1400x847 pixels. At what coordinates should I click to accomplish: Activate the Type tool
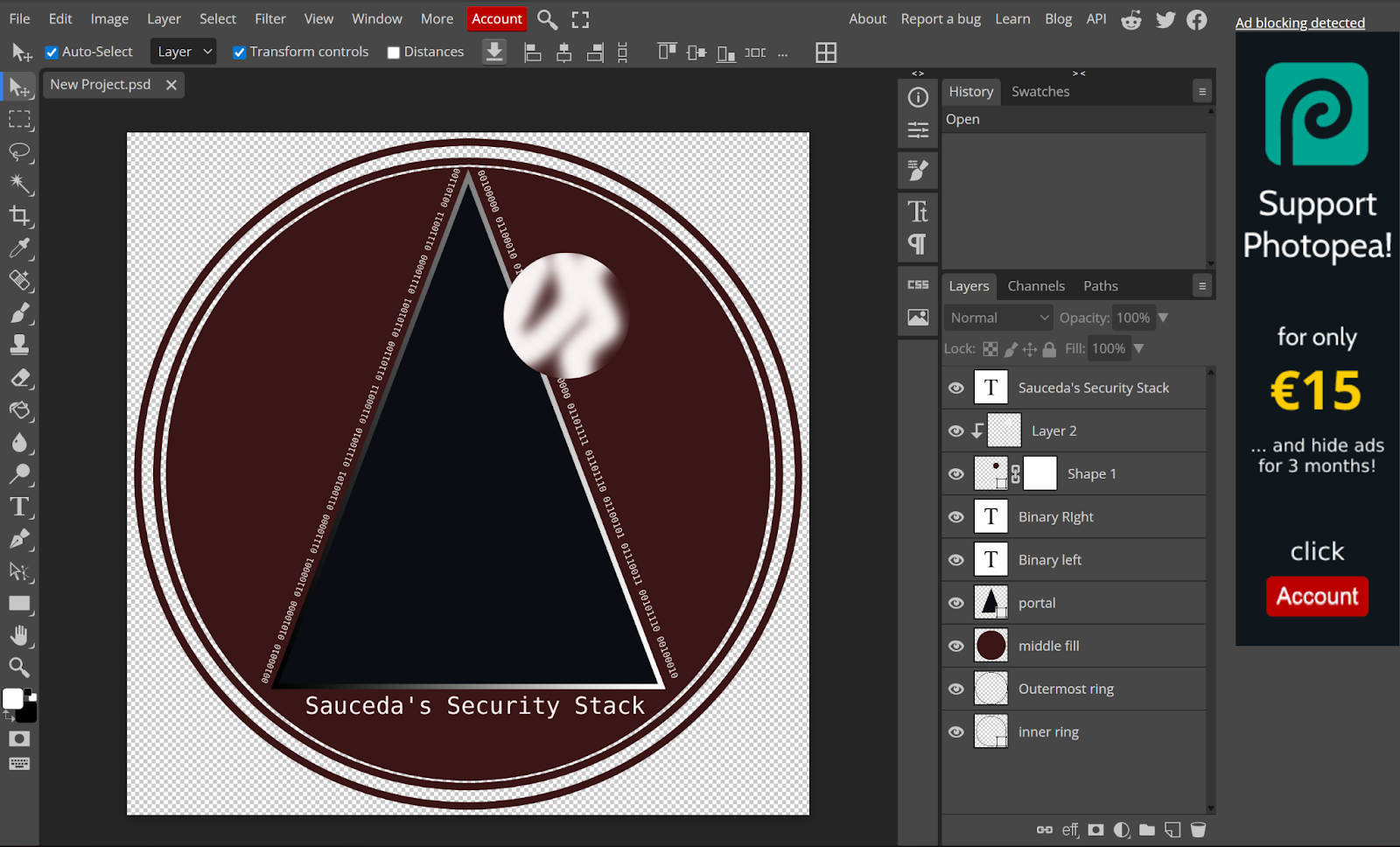coord(19,506)
